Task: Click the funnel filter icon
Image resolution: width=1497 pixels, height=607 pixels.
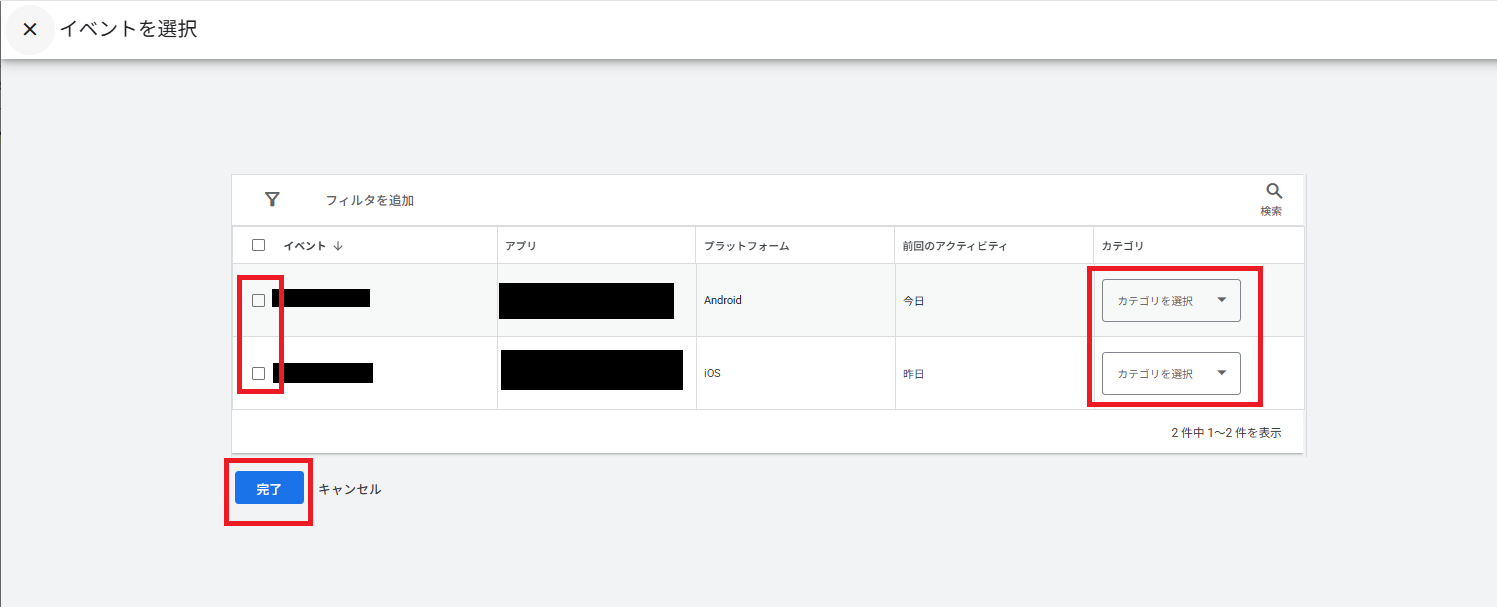Action: pyautogui.click(x=272, y=199)
